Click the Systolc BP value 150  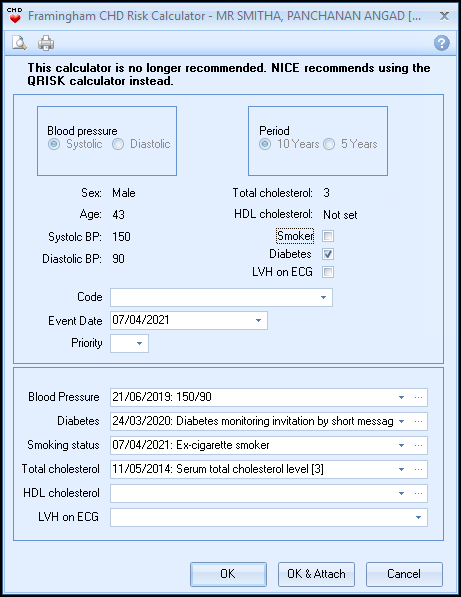121,237
